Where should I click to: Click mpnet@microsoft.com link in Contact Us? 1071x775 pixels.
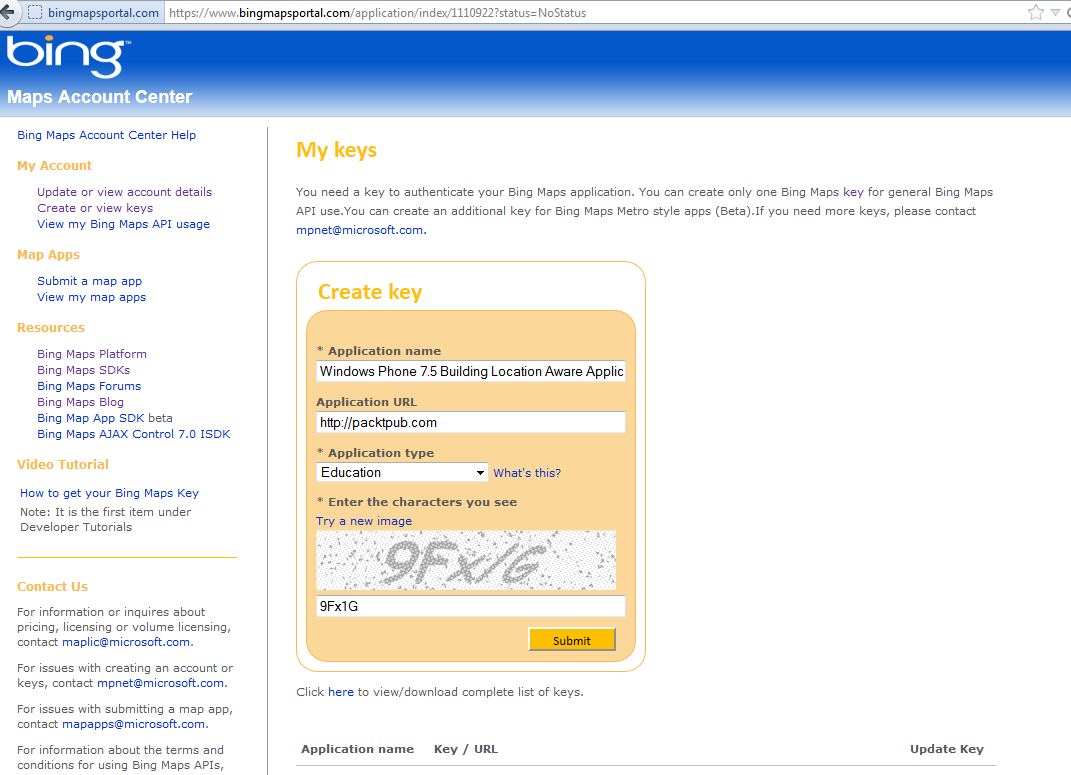pyautogui.click(x=161, y=683)
